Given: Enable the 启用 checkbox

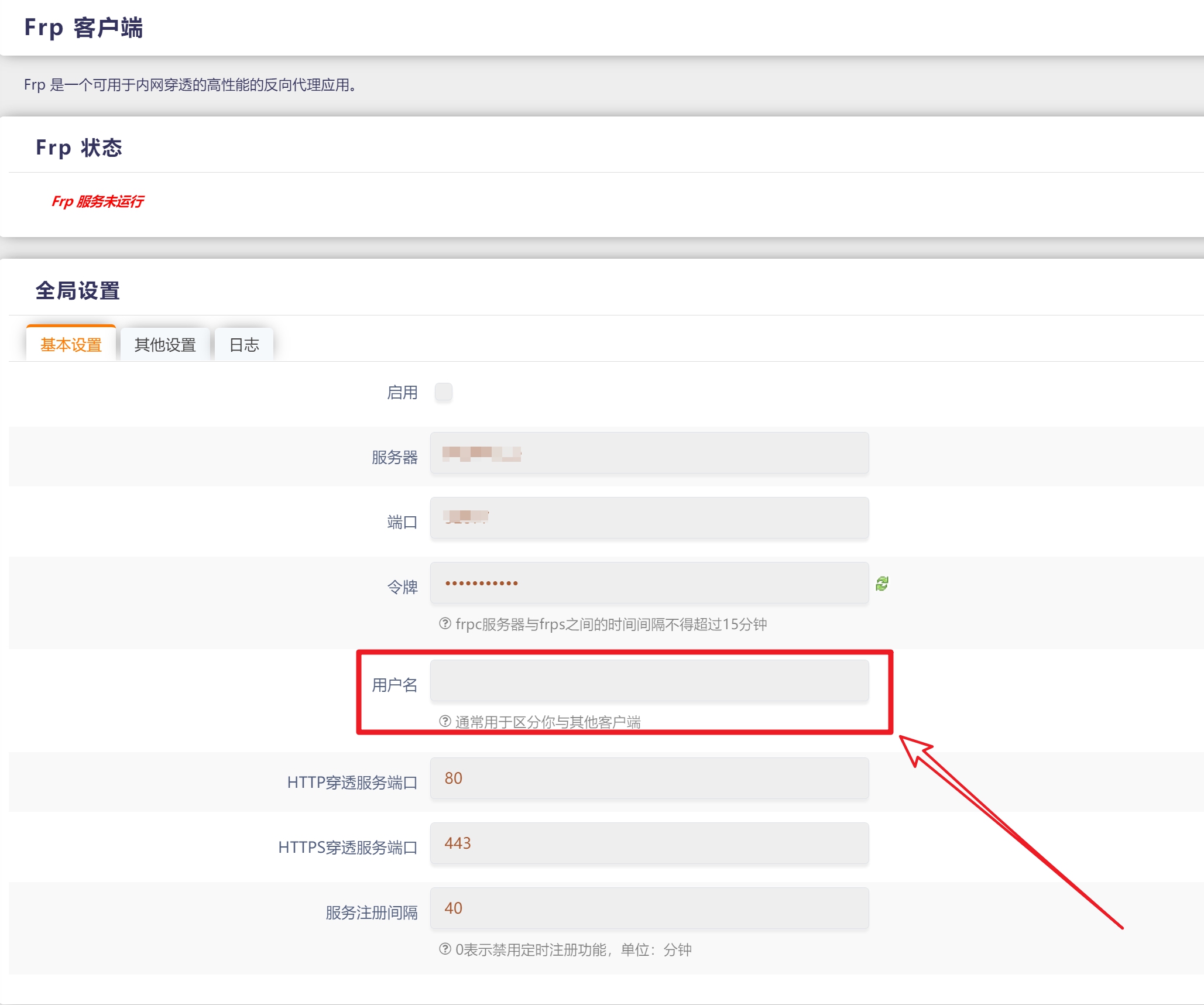Looking at the screenshot, I should (444, 393).
